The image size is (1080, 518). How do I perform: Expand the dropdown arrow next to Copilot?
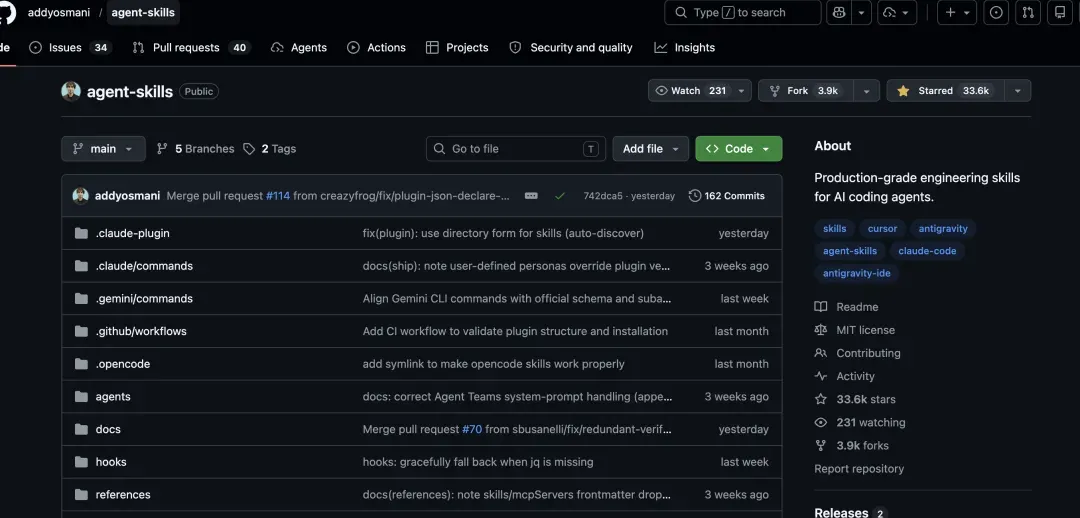862,12
